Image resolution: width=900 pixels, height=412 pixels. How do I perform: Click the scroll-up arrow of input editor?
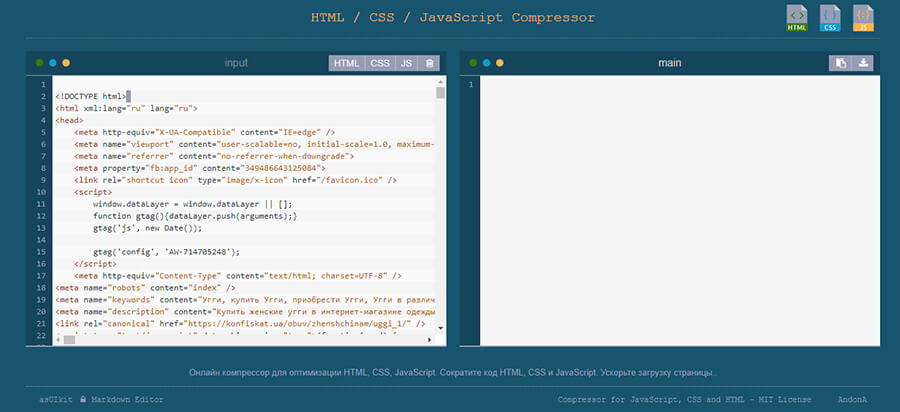440,82
